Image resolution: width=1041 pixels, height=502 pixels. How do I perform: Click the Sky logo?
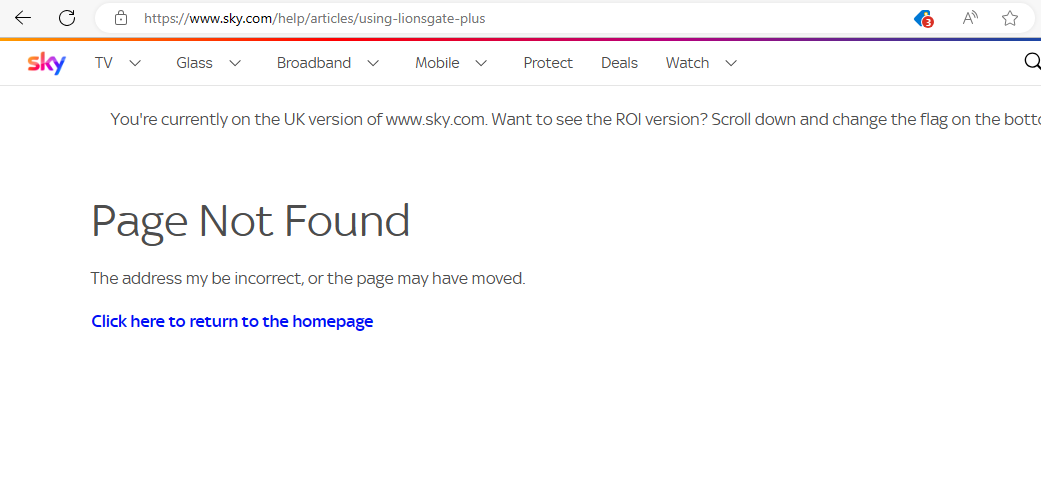(x=46, y=63)
